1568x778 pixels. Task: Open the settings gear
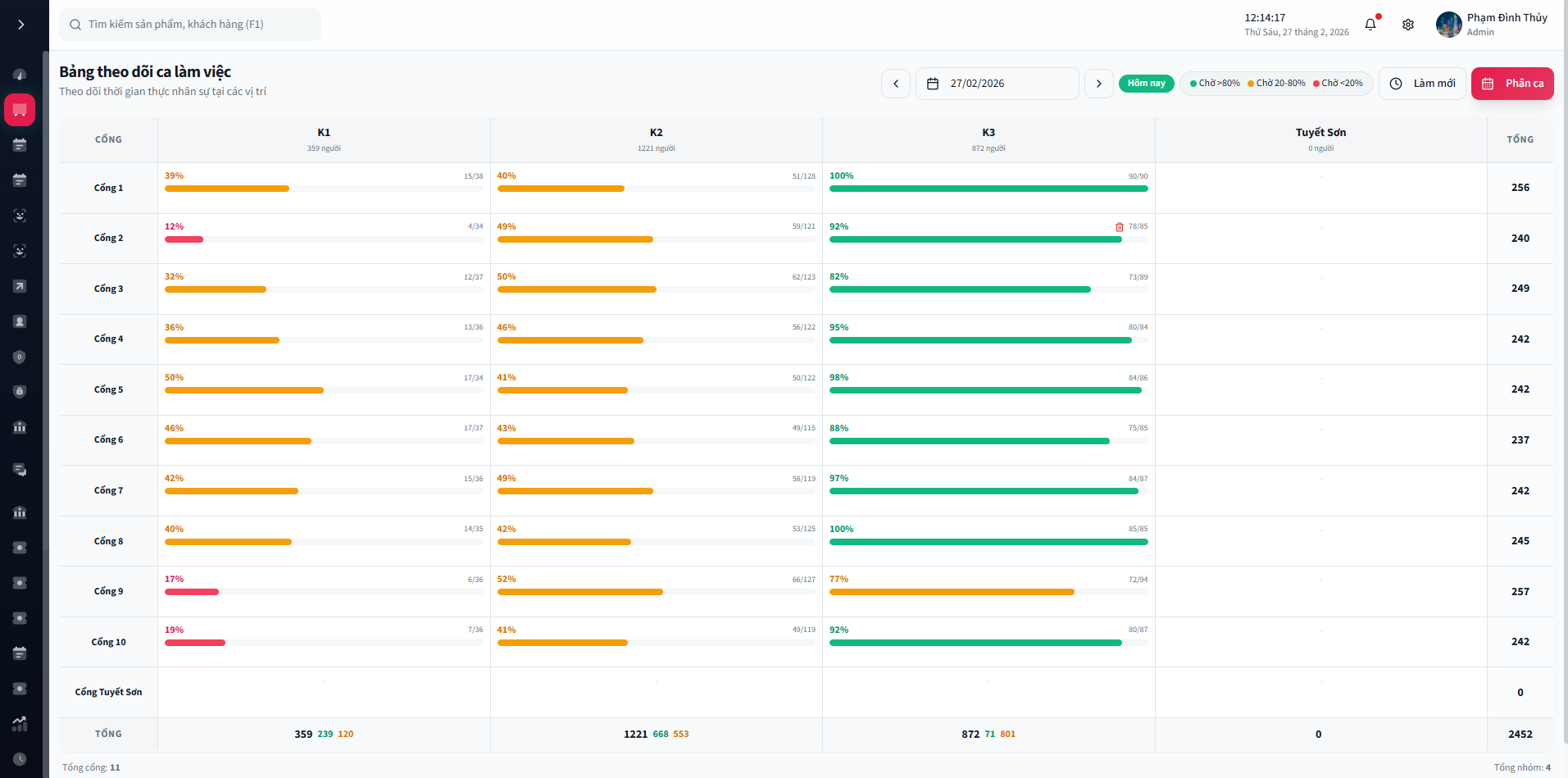(x=1408, y=25)
